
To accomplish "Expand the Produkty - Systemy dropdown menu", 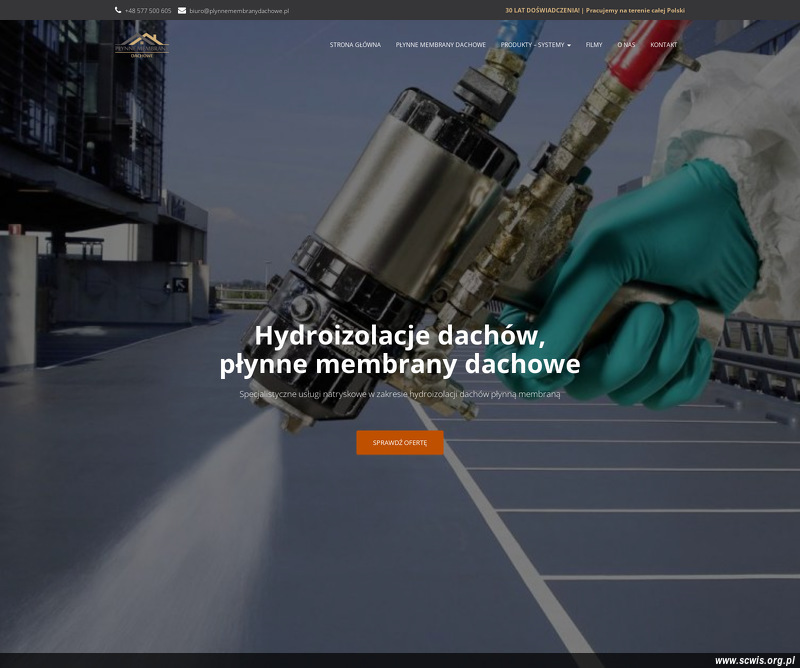I will pyautogui.click(x=536, y=45).
